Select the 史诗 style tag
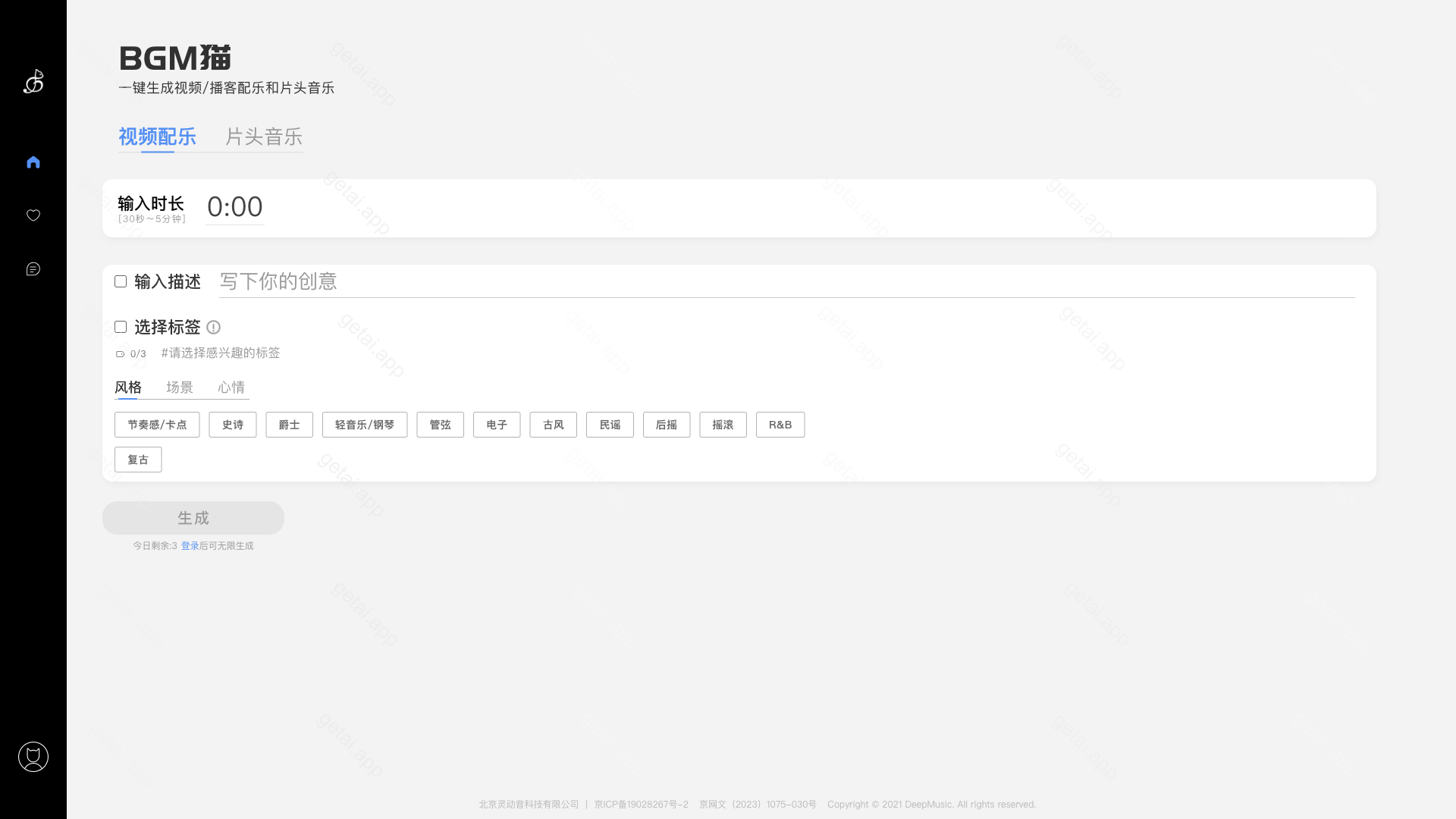The width and height of the screenshot is (1456, 819). pos(233,425)
